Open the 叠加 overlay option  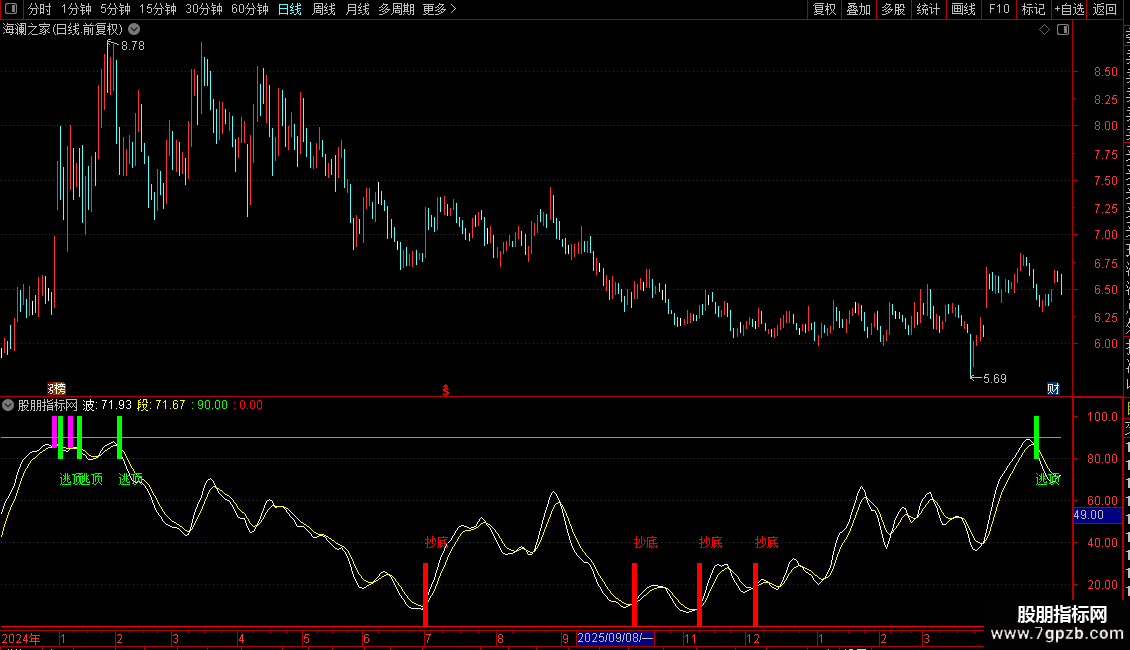coord(858,9)
